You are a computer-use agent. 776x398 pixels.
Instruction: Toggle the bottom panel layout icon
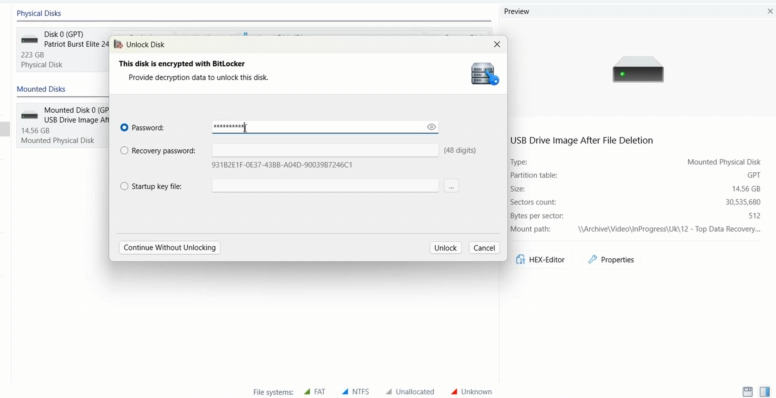[748, 392]
